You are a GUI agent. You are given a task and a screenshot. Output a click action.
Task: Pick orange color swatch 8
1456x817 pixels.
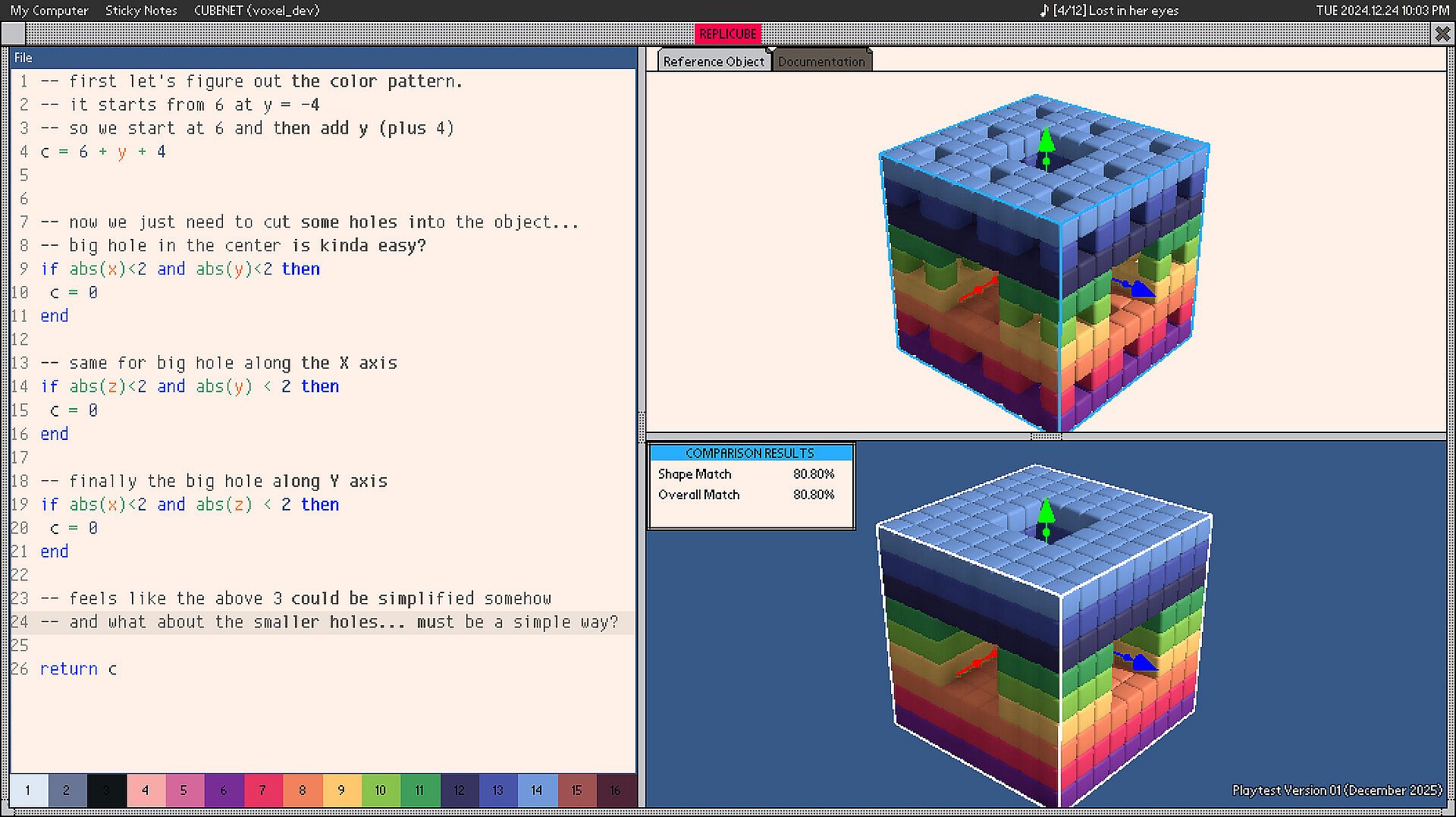pyautogui.click(x=303, y=790)
